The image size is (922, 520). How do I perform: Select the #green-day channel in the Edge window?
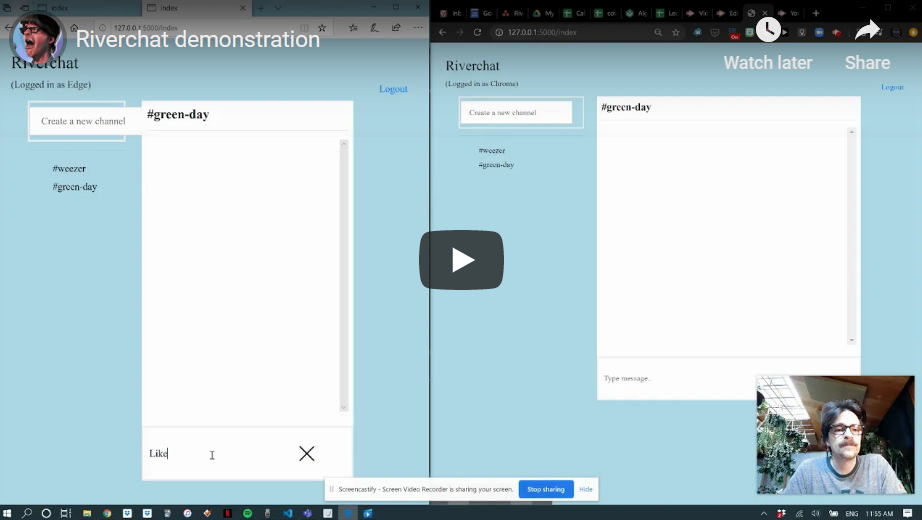(x=75, y=187)
